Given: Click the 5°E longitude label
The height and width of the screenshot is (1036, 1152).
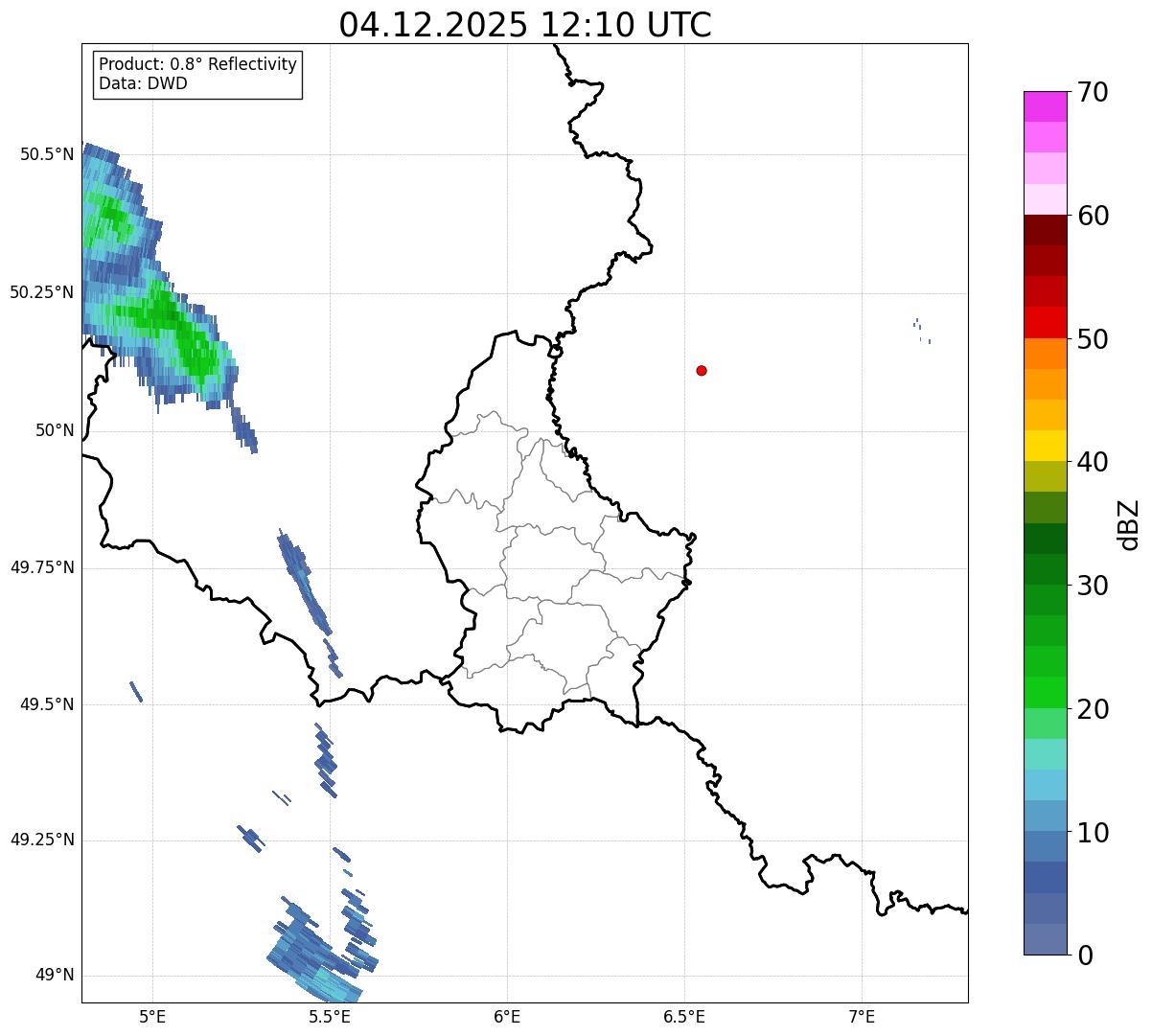Looking at the screenshot, I should [152, 1017].
